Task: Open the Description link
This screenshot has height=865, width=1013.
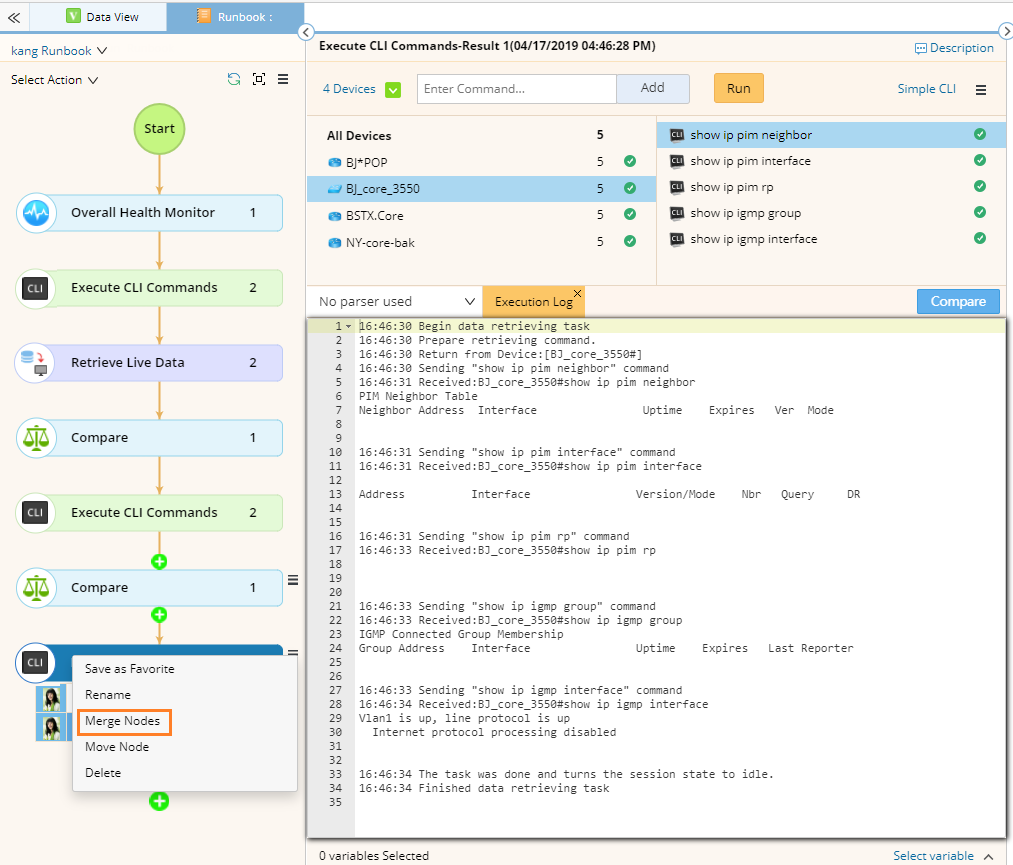Action: tap(954, 48)
